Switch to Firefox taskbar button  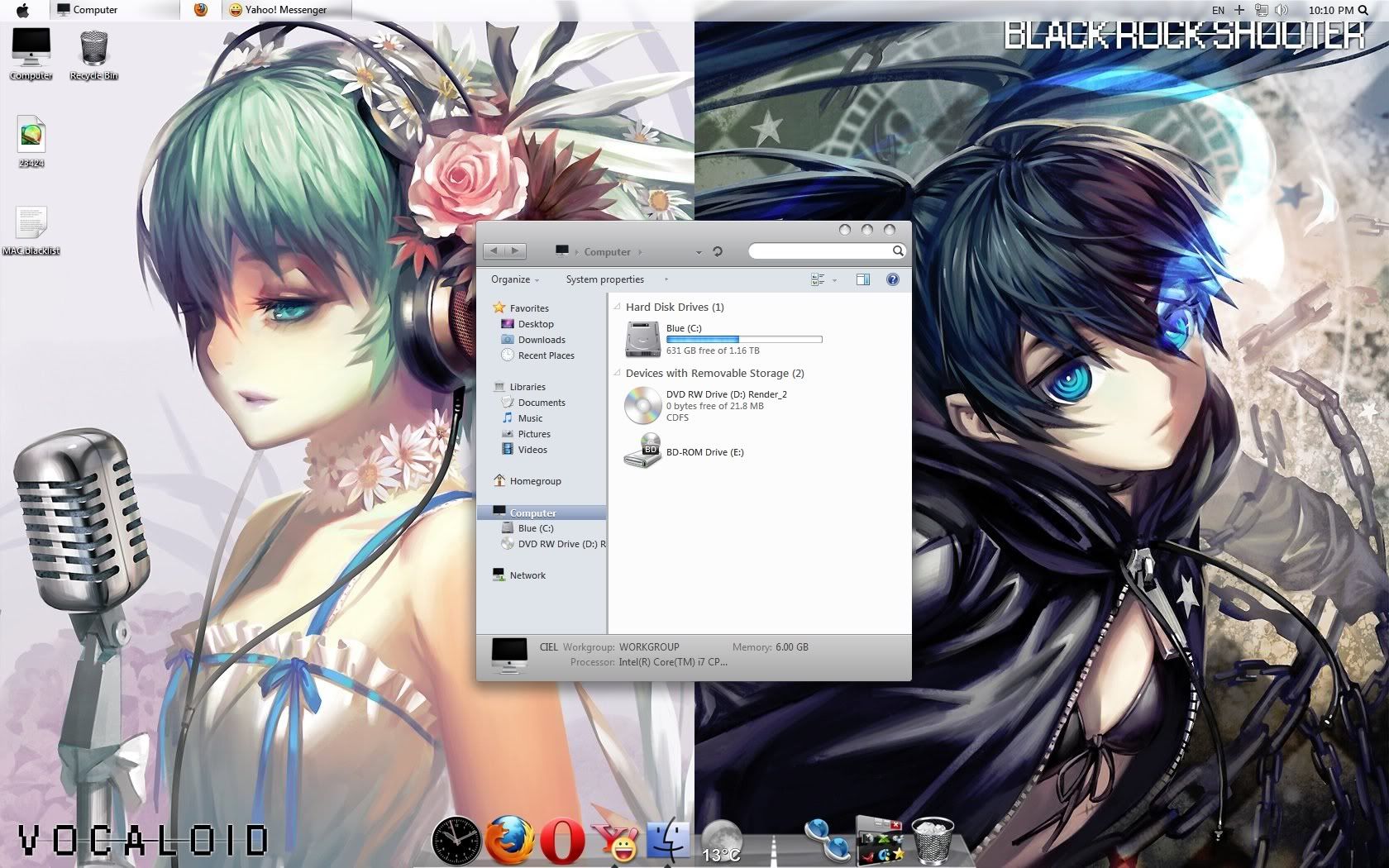pos(200,10)
